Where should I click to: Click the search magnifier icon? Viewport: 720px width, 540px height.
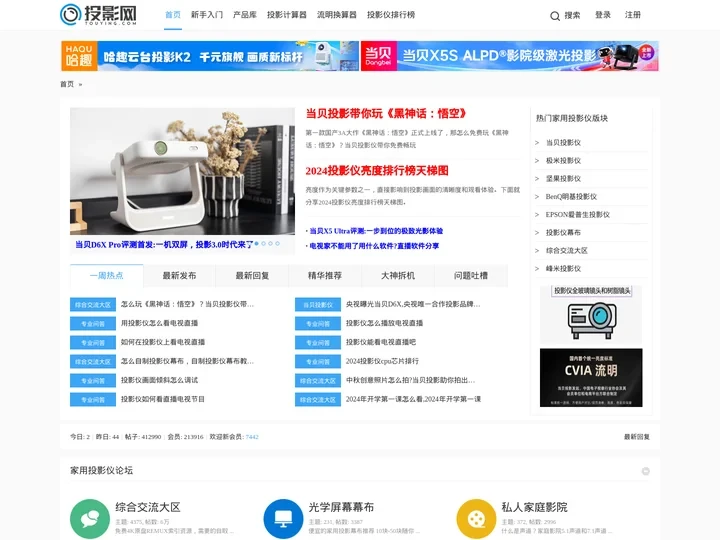click(555, 16)
